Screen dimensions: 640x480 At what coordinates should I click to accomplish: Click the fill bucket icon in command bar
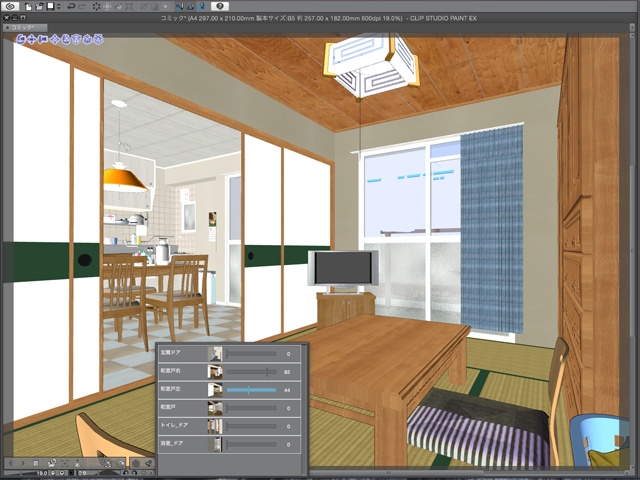click(x=118, y=7)
